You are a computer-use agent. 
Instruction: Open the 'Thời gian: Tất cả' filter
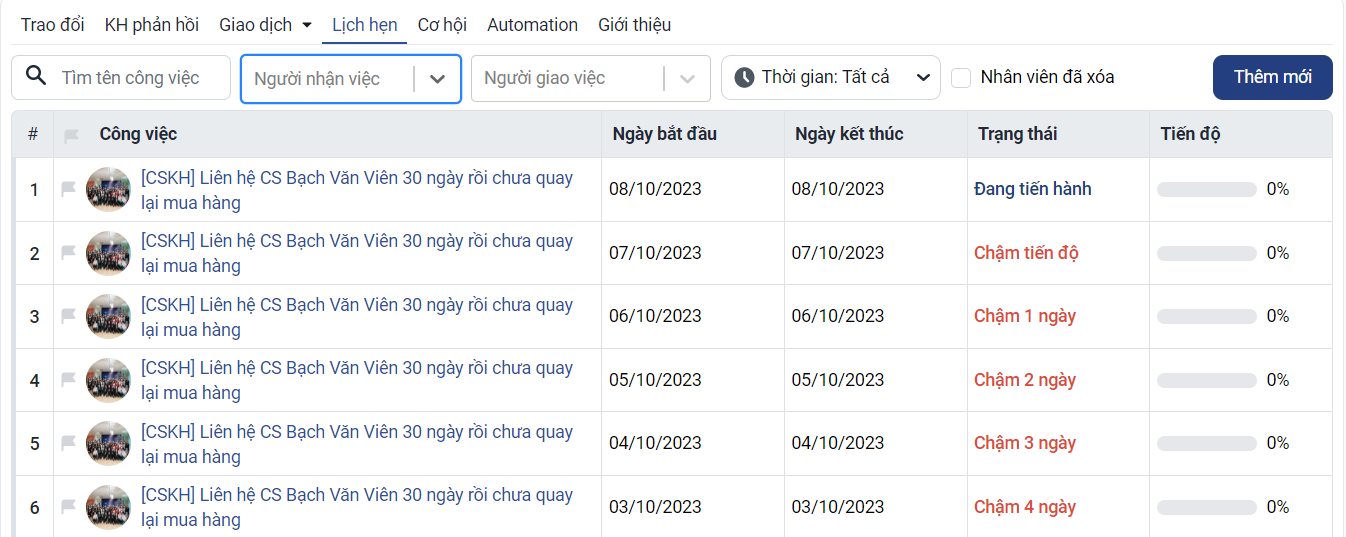click(x=830, y=78)
